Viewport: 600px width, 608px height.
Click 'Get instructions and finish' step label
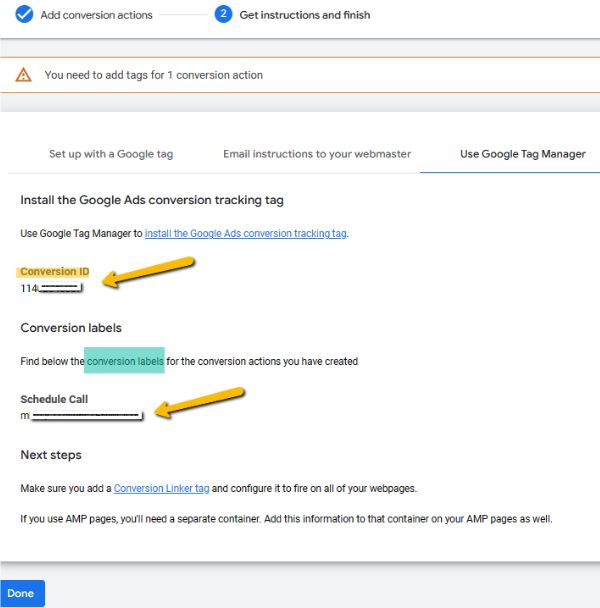pyautogui.click(x=305, y=15)
